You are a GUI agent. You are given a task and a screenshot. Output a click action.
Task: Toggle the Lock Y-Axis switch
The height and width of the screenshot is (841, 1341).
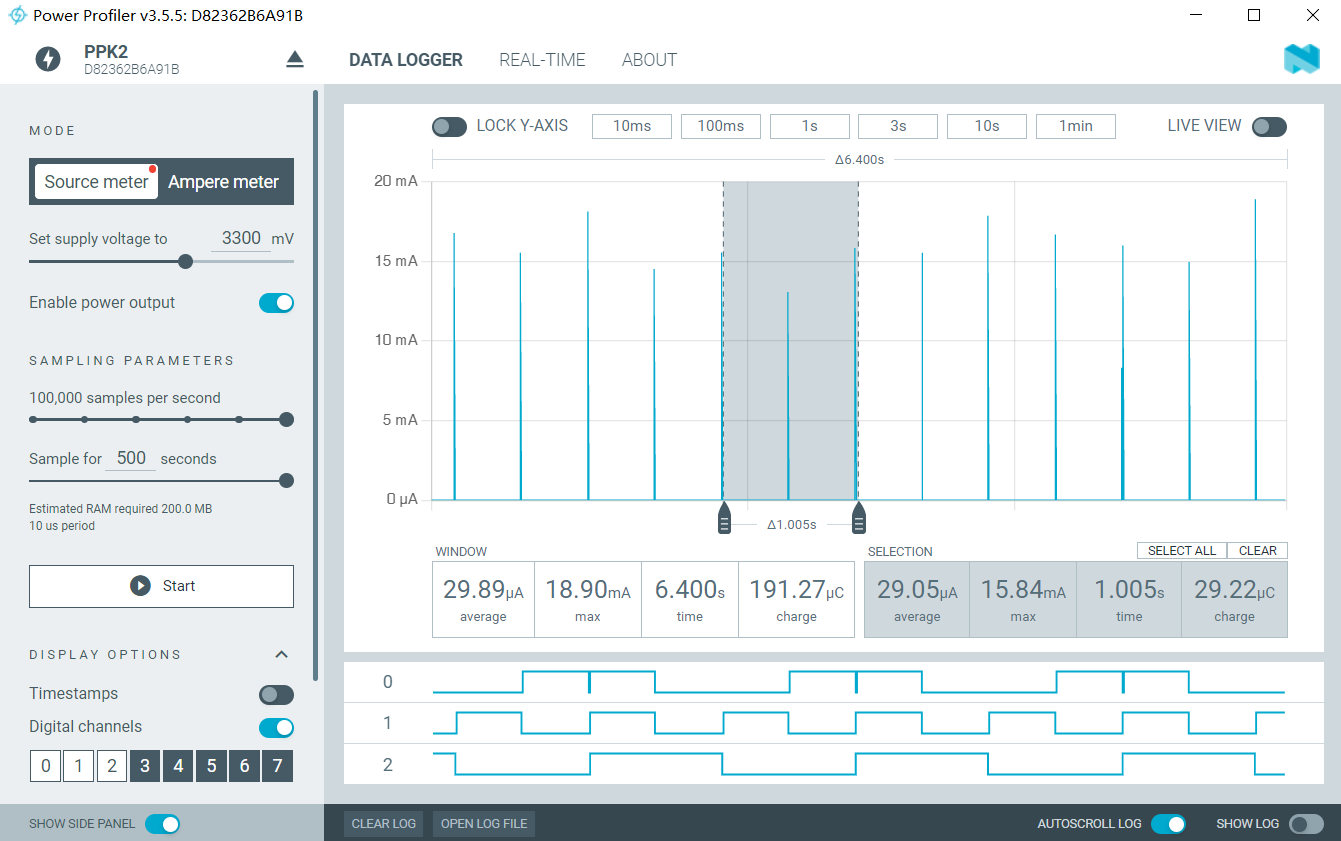pos(449,127)
